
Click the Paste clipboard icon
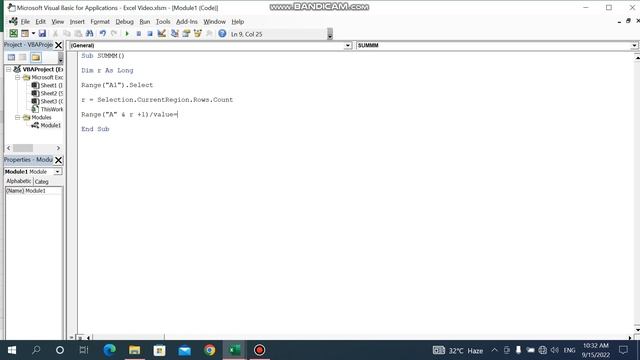(x=78, y=33)
